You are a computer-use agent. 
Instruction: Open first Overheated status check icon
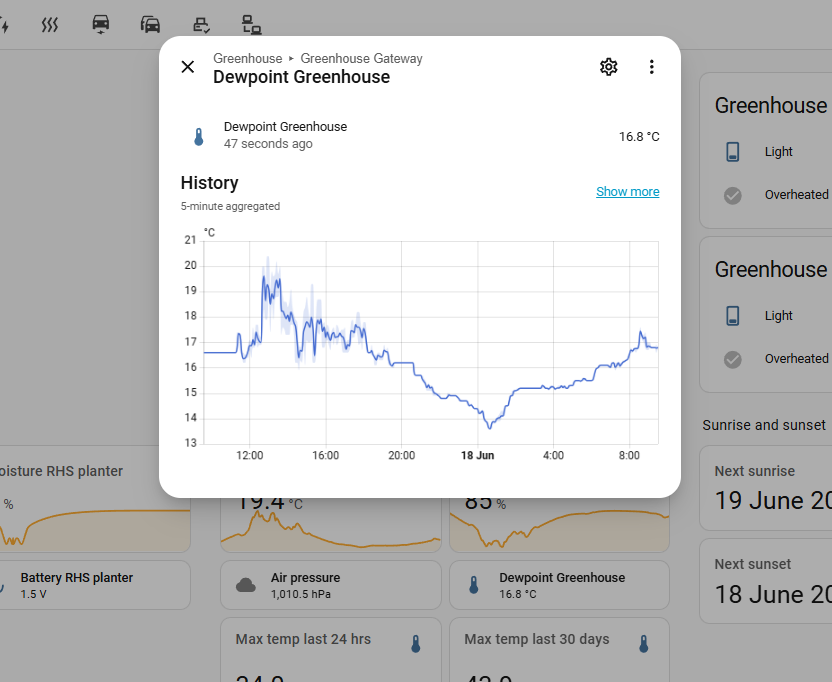(733, 195)
